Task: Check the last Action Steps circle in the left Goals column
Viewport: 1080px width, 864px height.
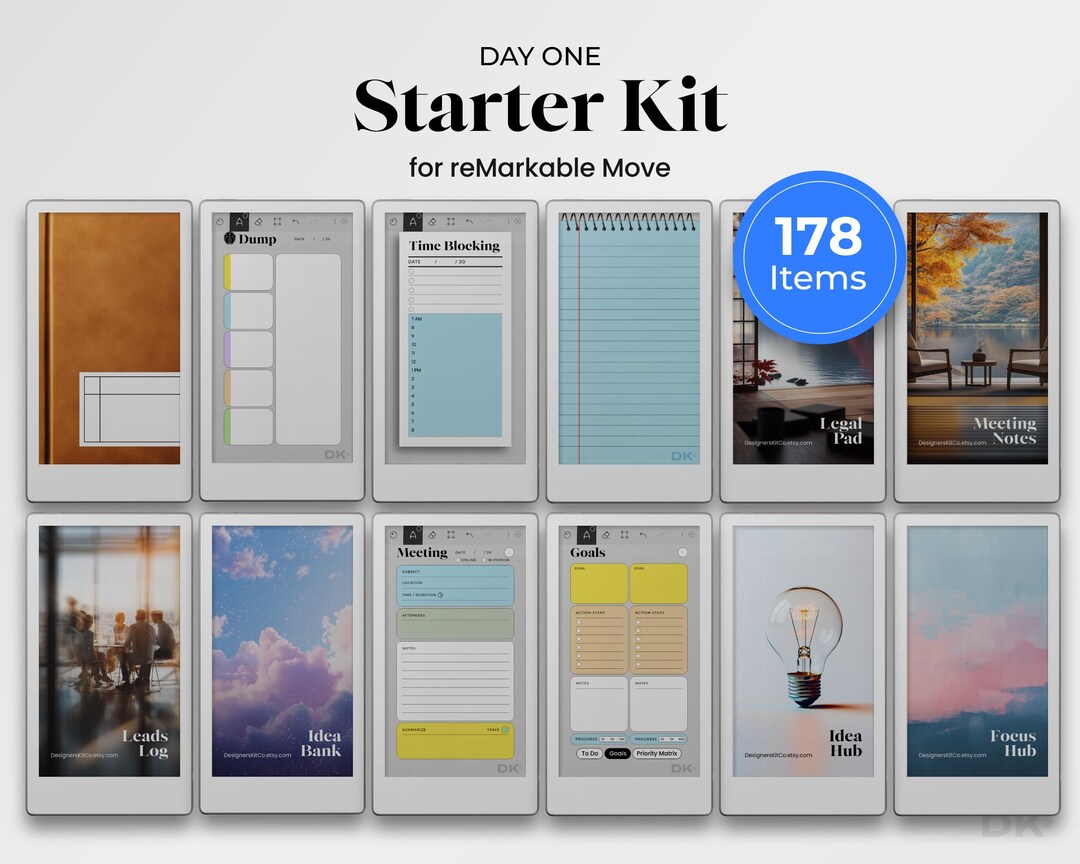Action: [x=579, y=665]
